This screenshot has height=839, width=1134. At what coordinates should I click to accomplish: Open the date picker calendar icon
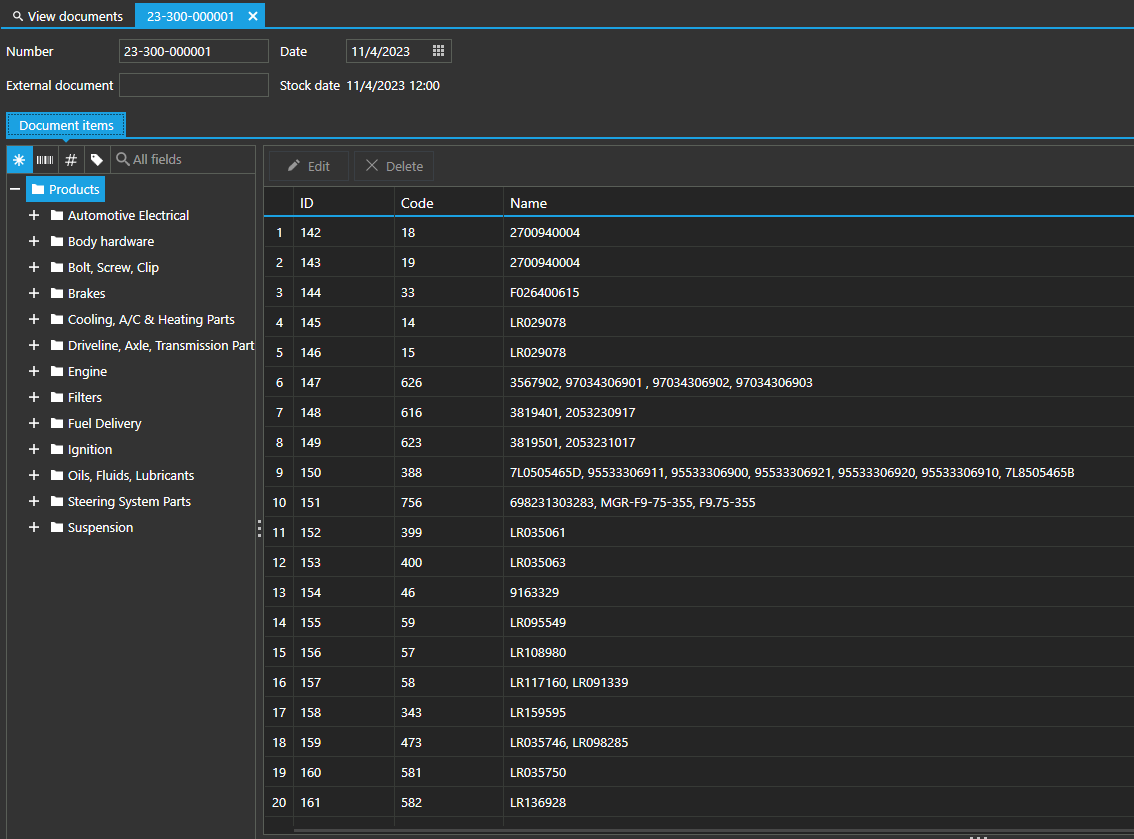click(x=438, y=51)
